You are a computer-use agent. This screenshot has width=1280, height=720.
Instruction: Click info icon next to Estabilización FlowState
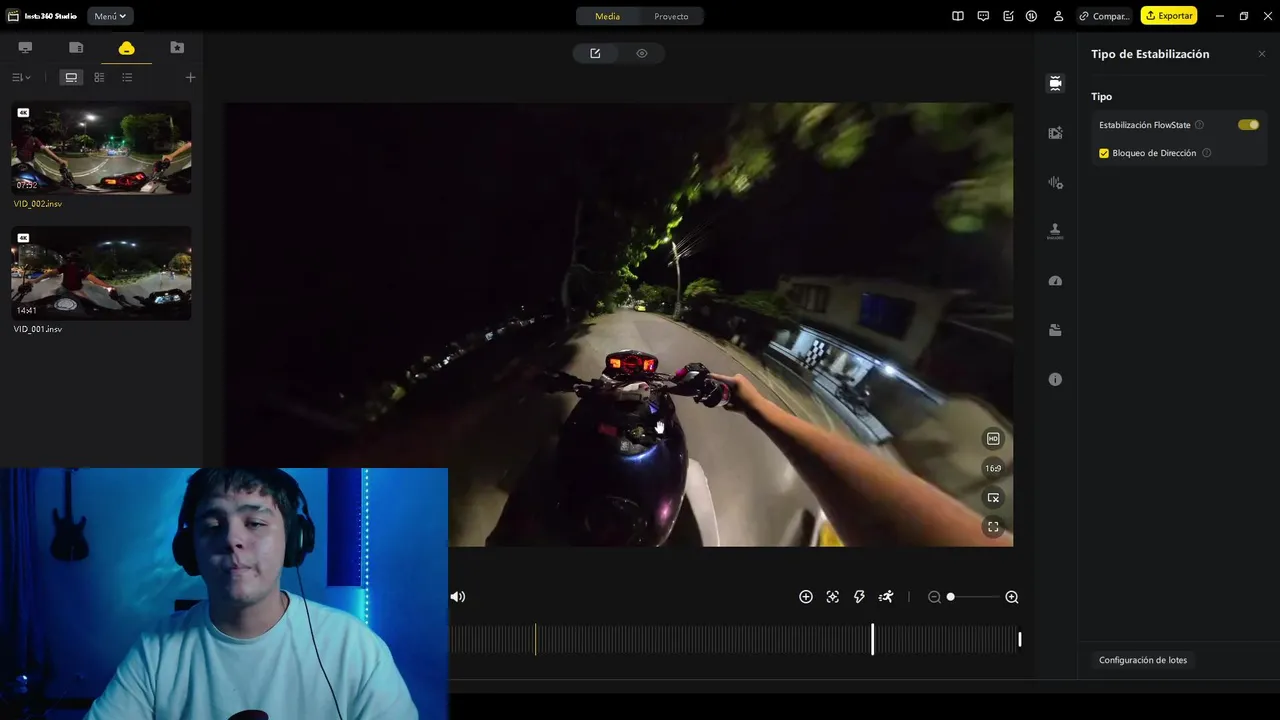point(1199,125)
